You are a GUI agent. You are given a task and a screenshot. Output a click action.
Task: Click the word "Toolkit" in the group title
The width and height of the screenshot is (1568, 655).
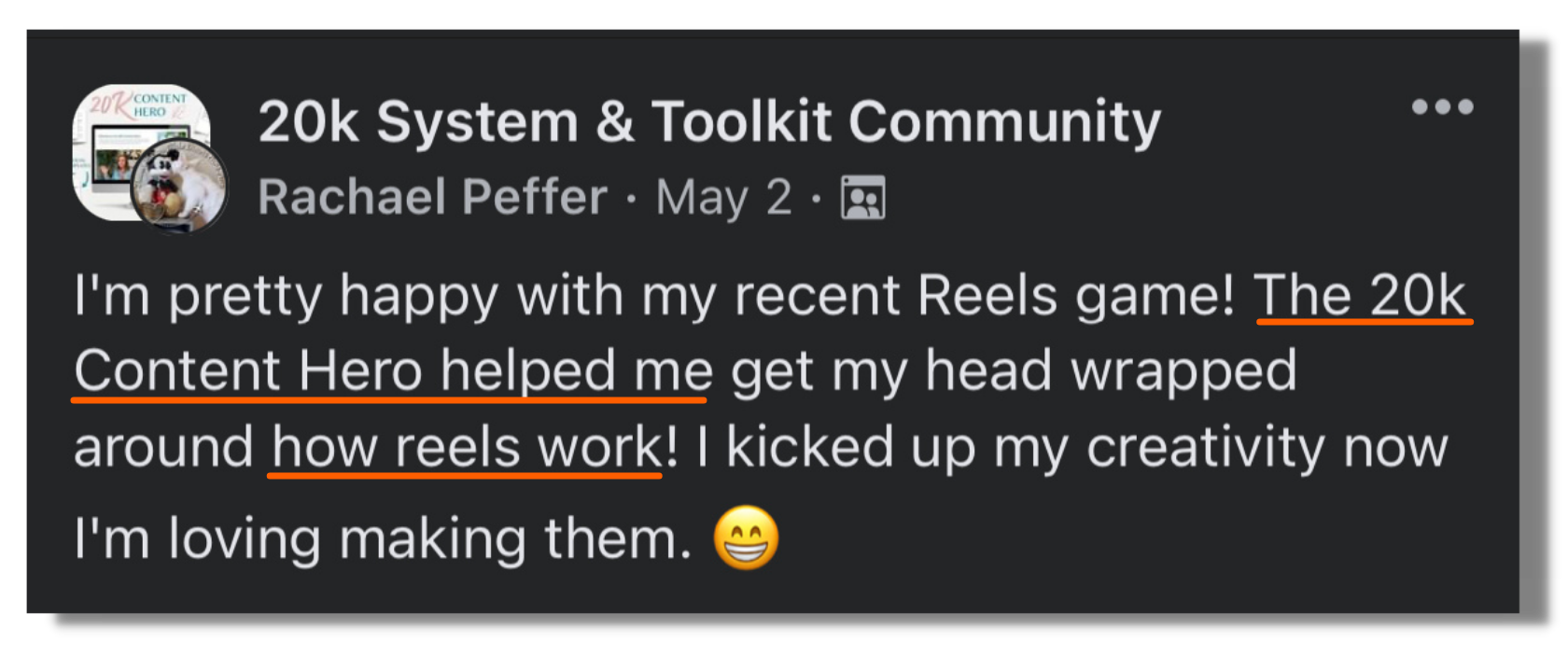(741, 122)
